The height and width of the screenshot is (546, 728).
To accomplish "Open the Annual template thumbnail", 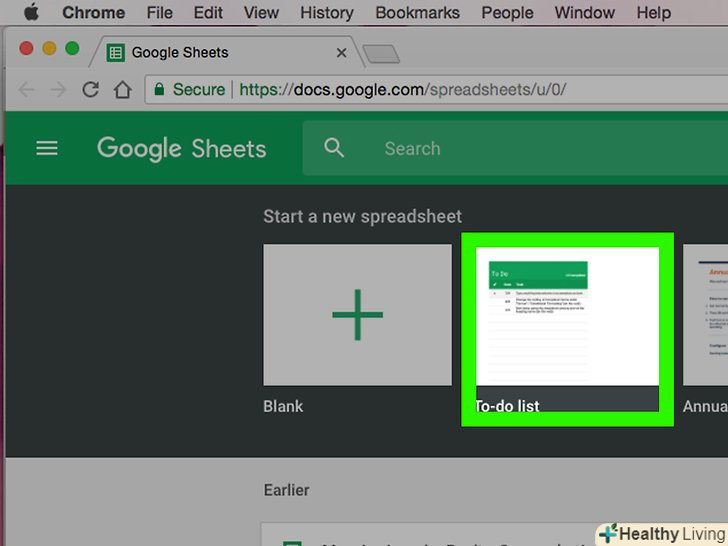I will tap(705, 315).
